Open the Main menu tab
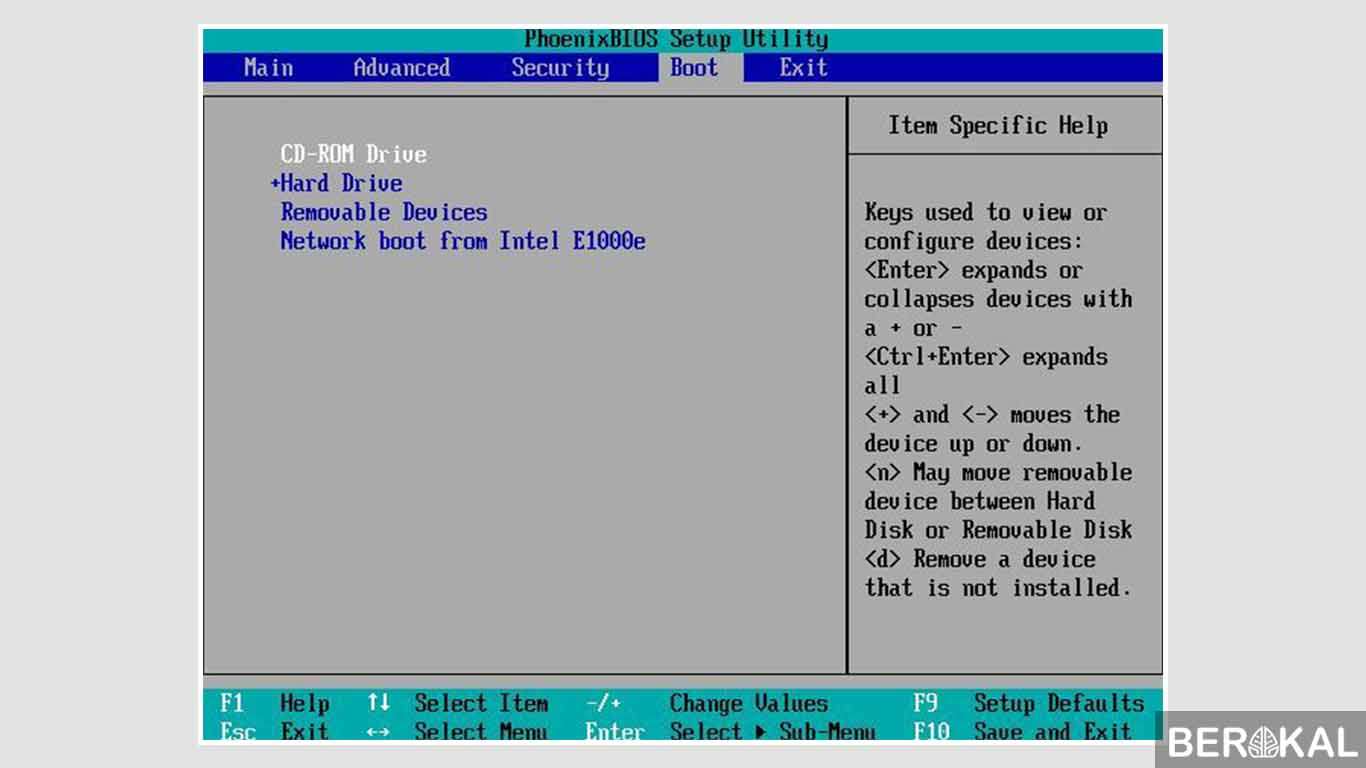Screen dimensions: 1366x768 [x=268, y=68]
